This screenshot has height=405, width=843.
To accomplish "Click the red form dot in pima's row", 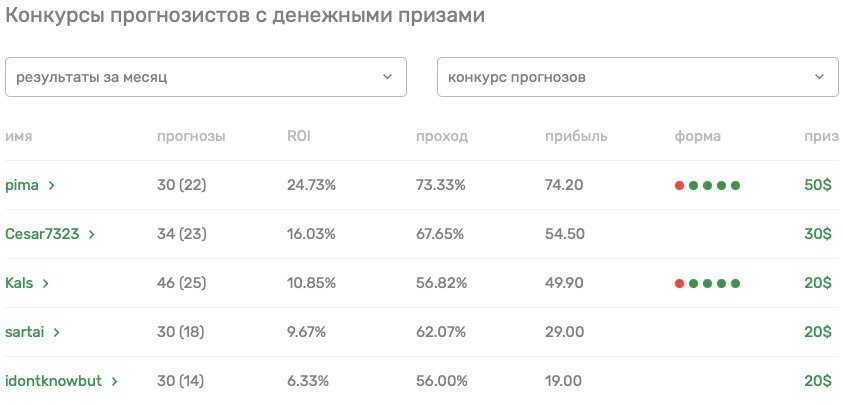I will [679, 186].
